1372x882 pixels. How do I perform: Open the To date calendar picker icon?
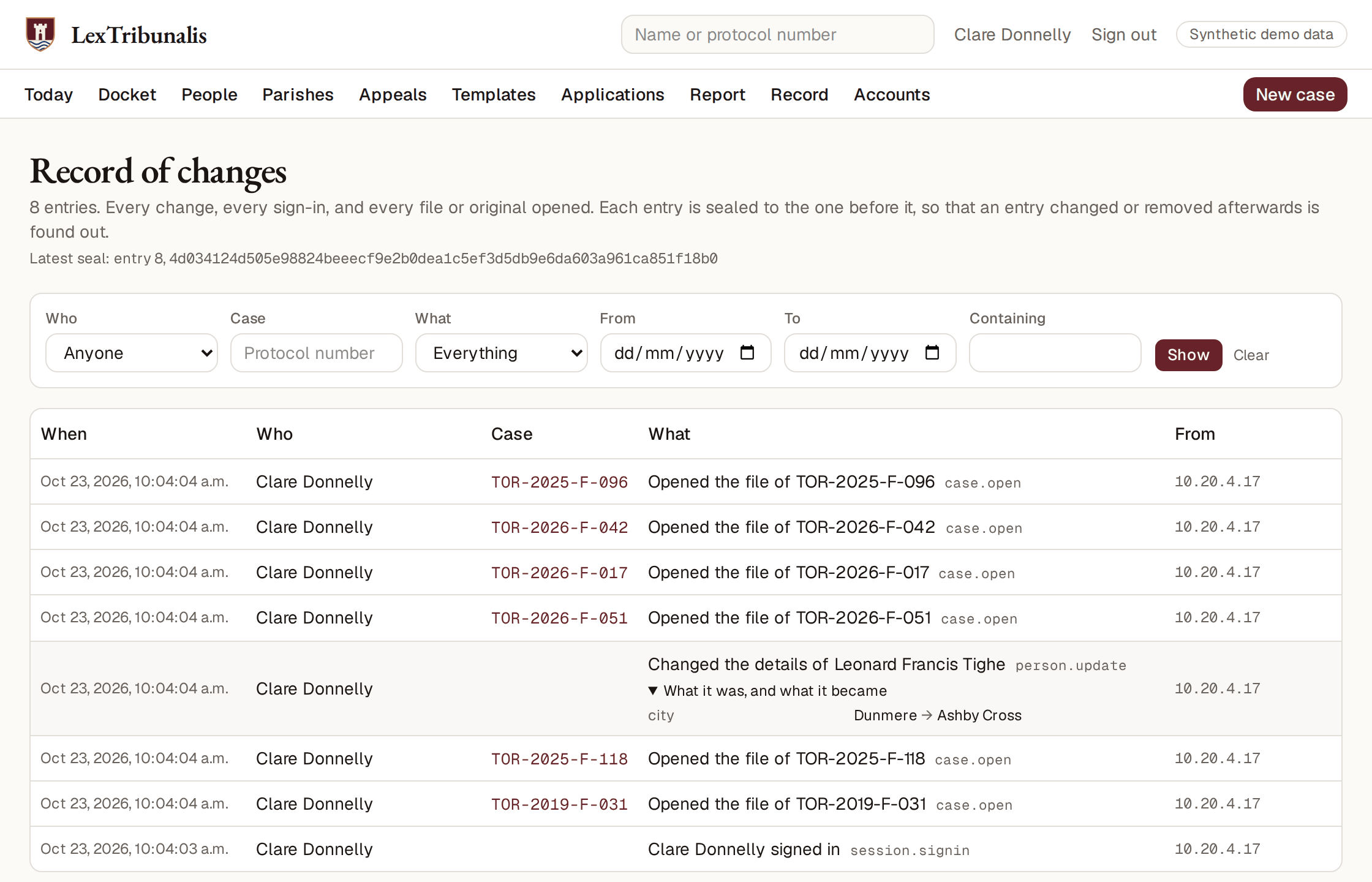click(x=932, y=353)
